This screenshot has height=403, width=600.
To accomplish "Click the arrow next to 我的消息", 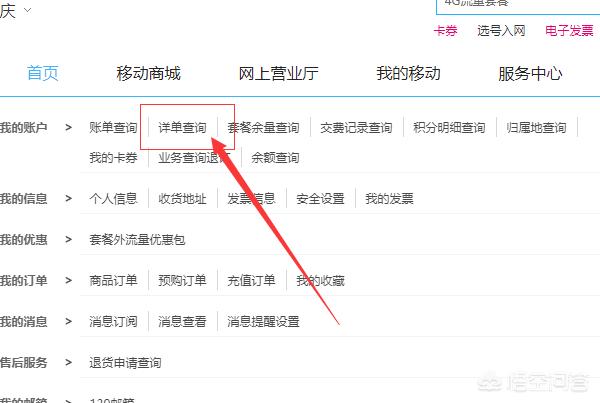I will (68, 321).
